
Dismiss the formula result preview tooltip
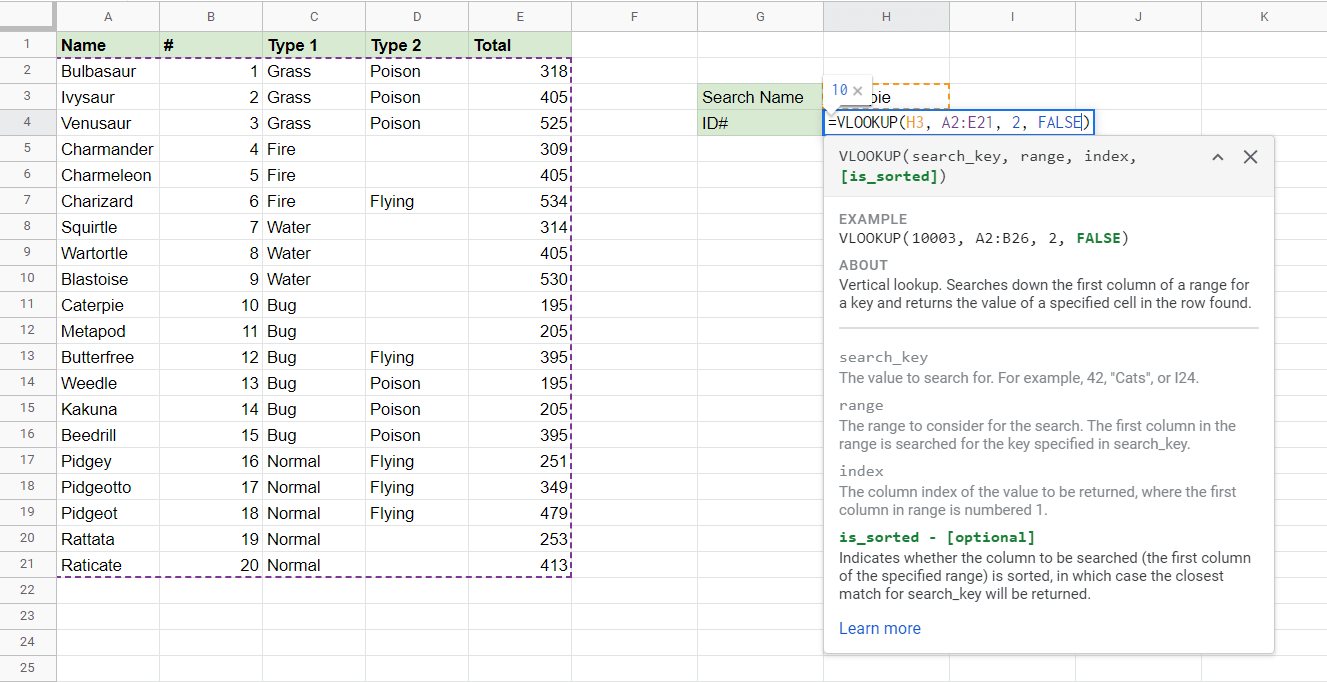[858, 91]
